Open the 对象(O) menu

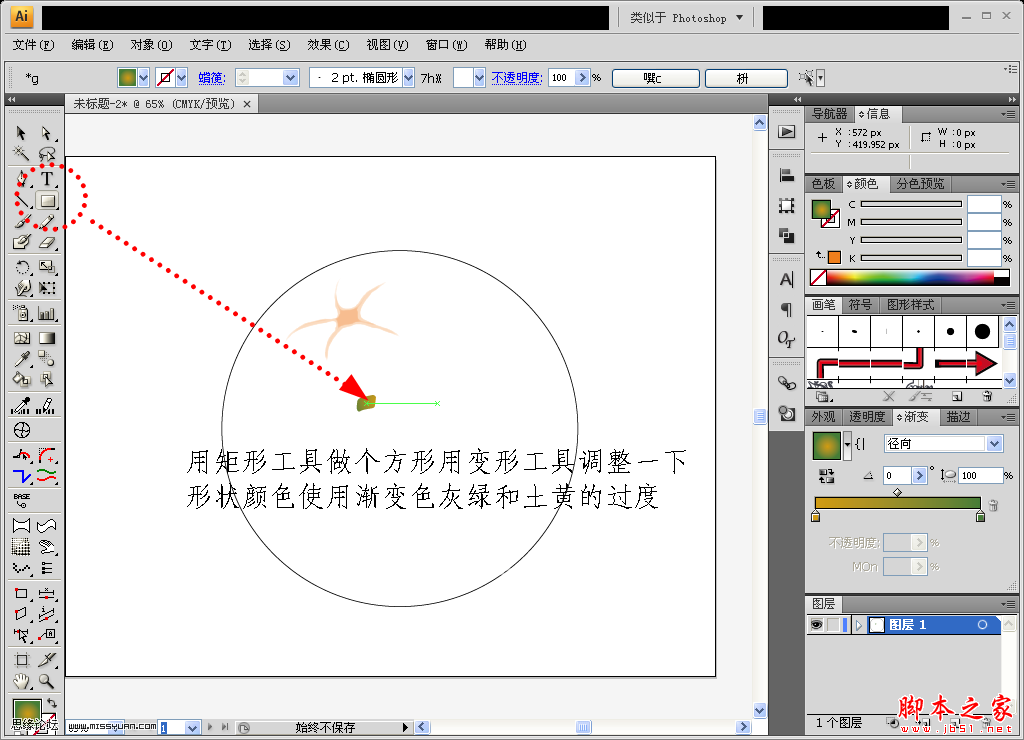pyautogui.click(x=151, y=44)
